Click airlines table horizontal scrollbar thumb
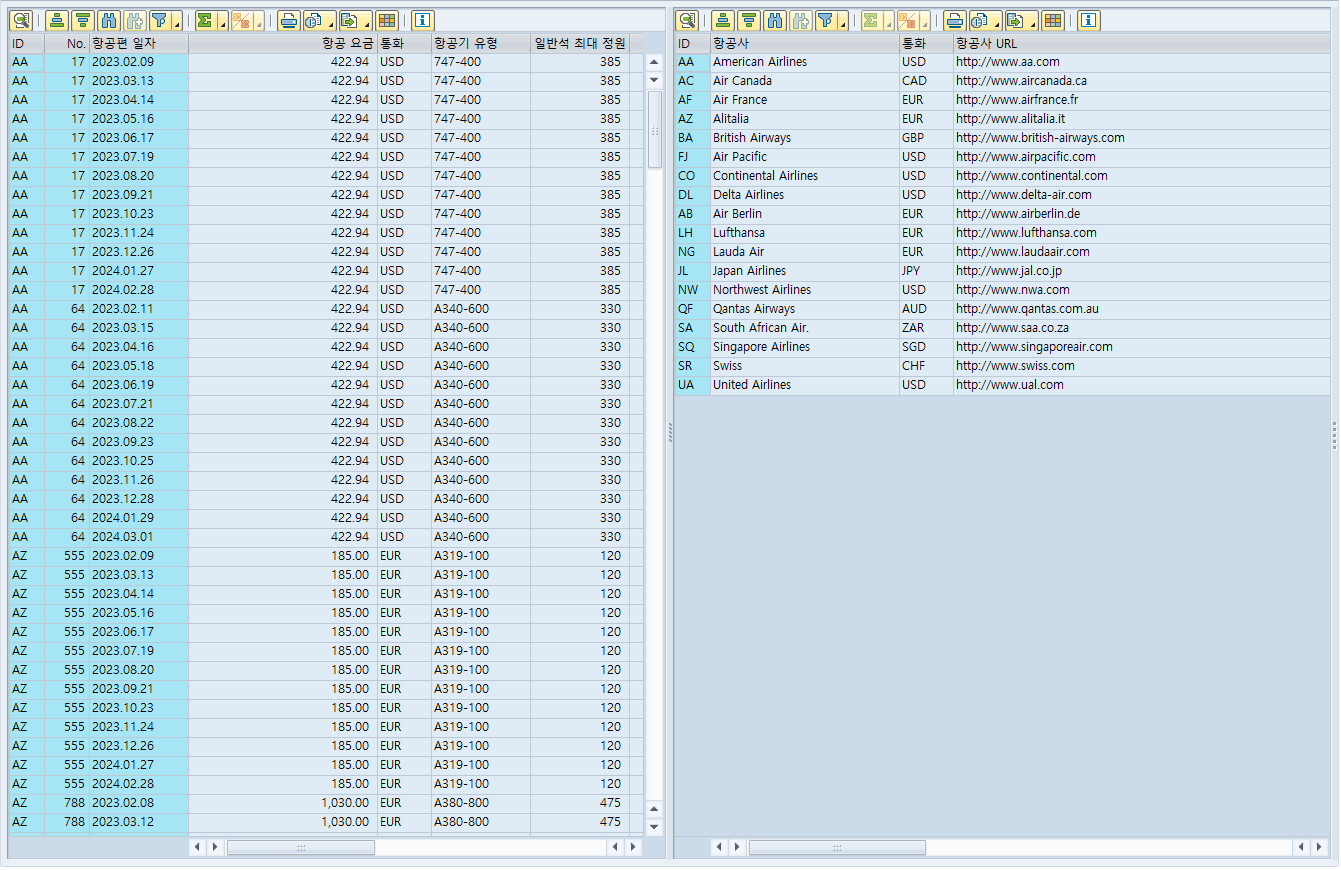 pyautogui.click(x=837, y=847)
